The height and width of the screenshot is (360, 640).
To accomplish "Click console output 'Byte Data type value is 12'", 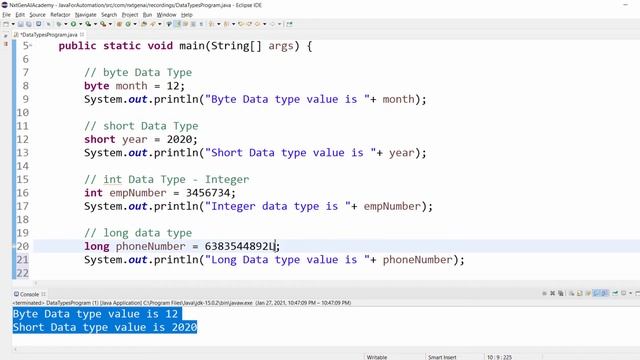I will pos(96,314).
